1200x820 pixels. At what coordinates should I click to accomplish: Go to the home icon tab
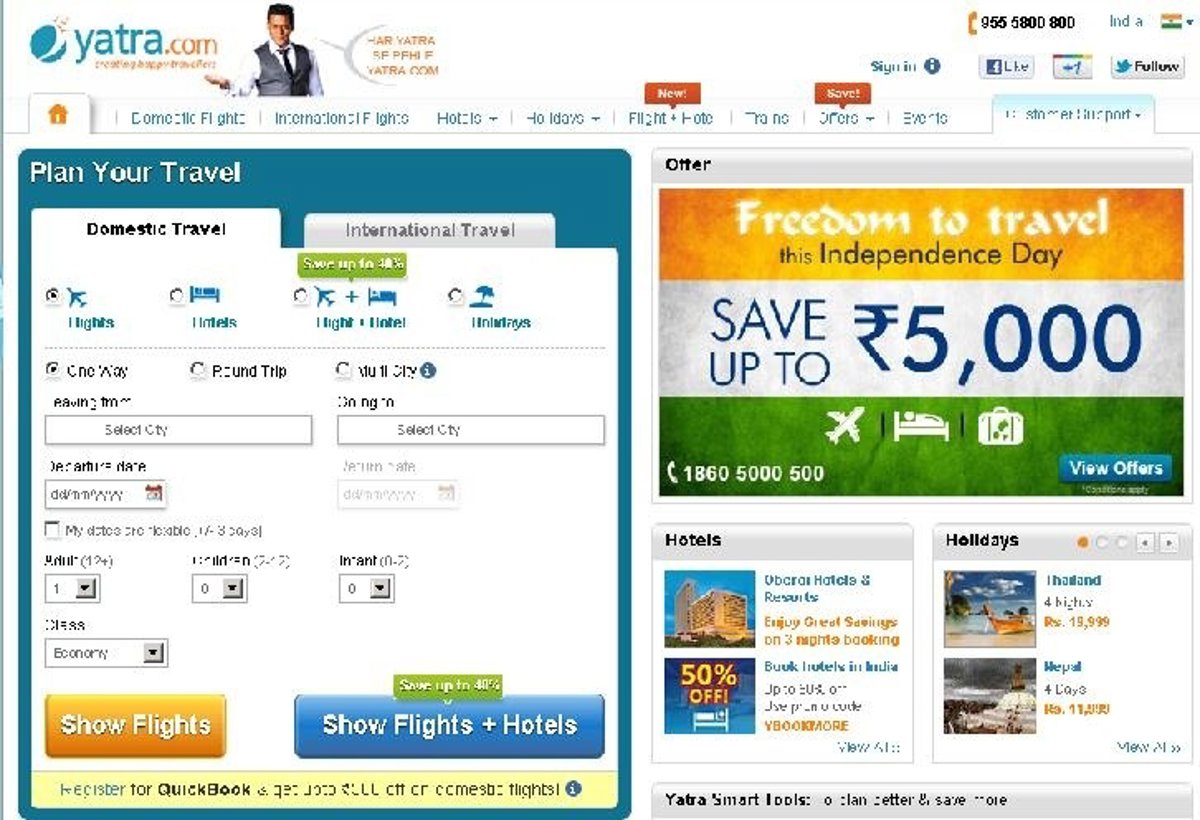pos(58,114)
